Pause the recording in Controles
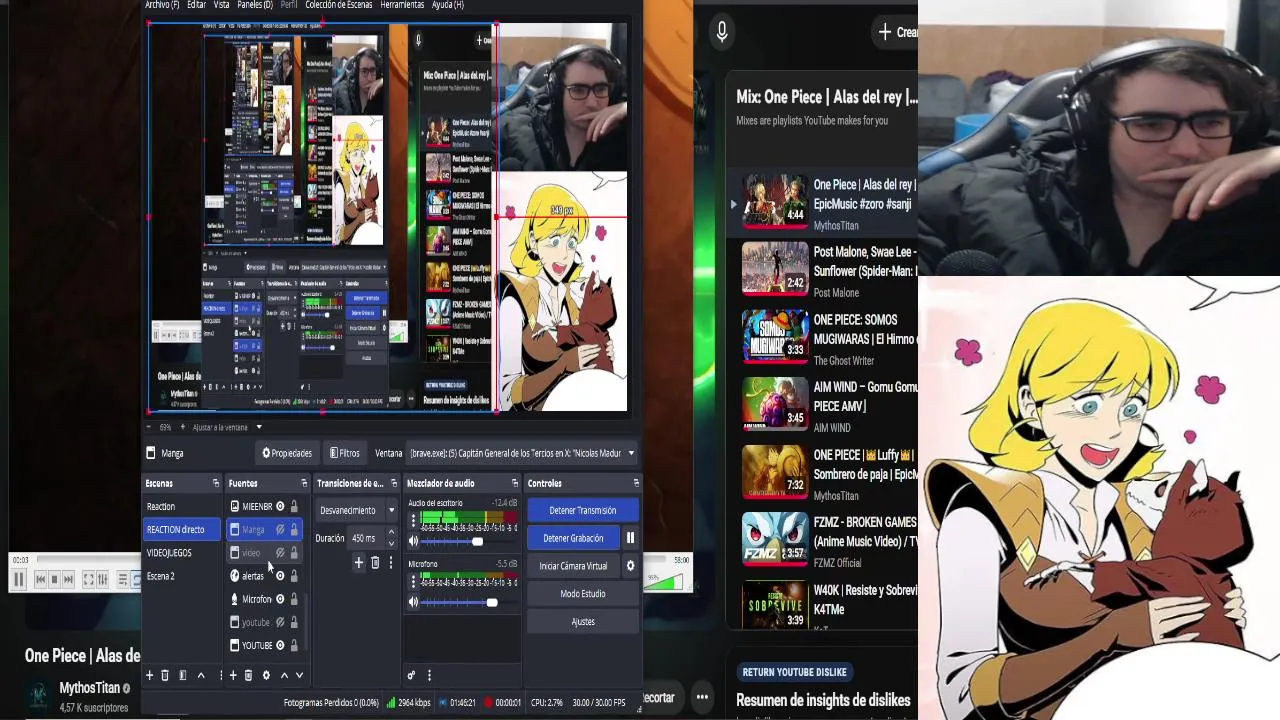This screenshot has width=1280, height=720. tap(630, 538)
